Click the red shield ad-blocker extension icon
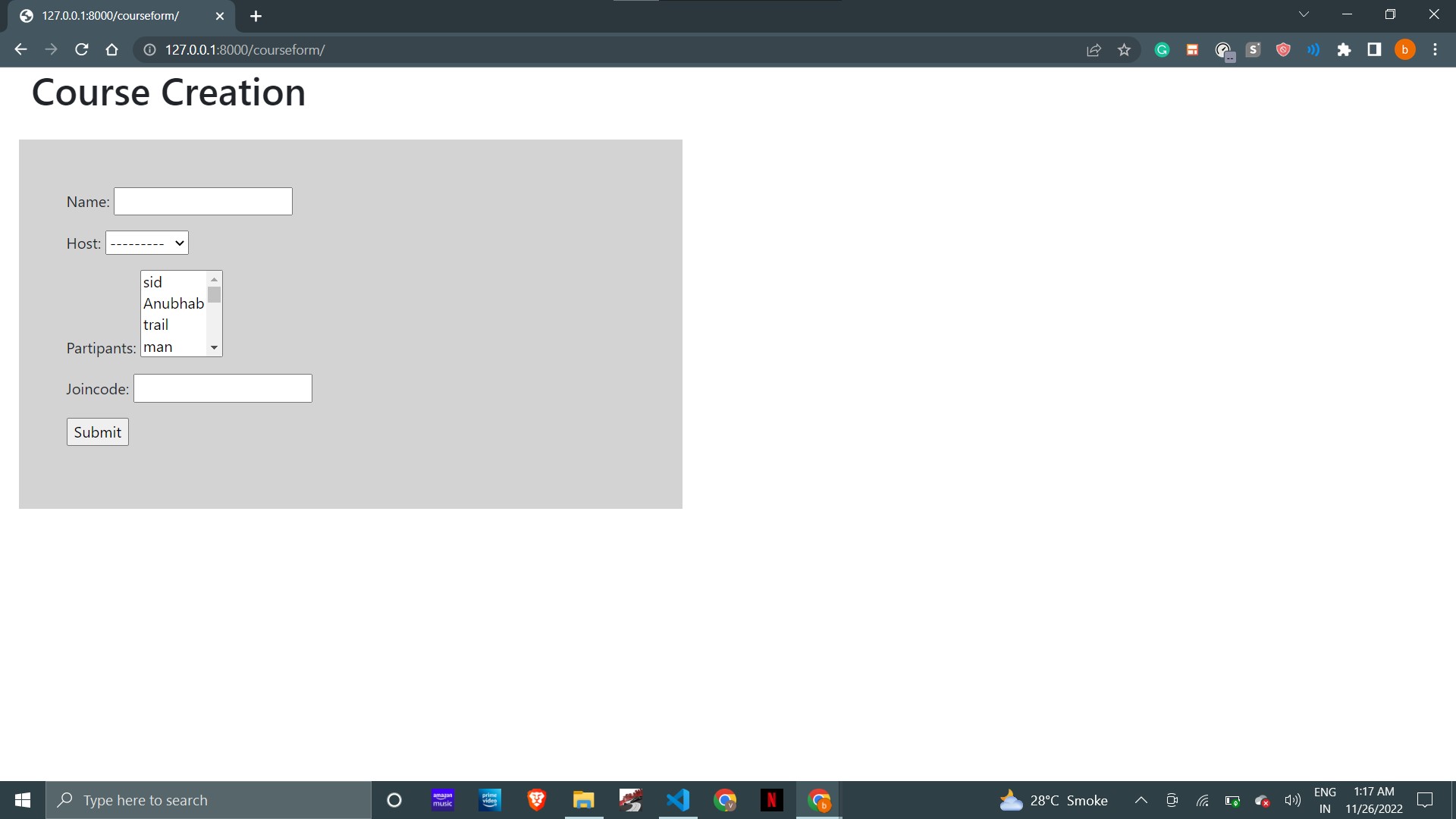 pyautogui.click(x=1283, y=49)
